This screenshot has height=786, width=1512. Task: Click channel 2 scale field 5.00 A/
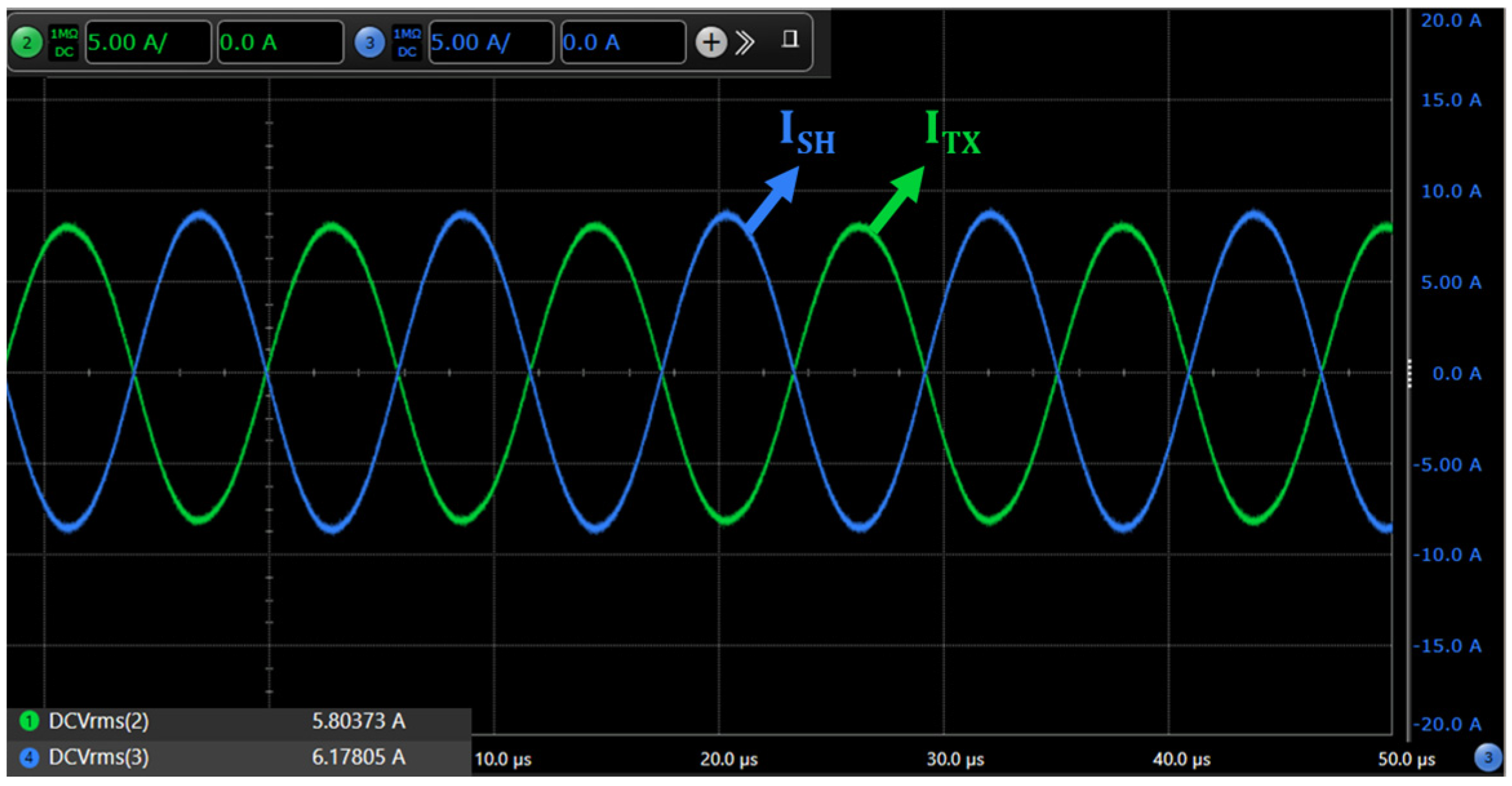(x=148, y=43)
